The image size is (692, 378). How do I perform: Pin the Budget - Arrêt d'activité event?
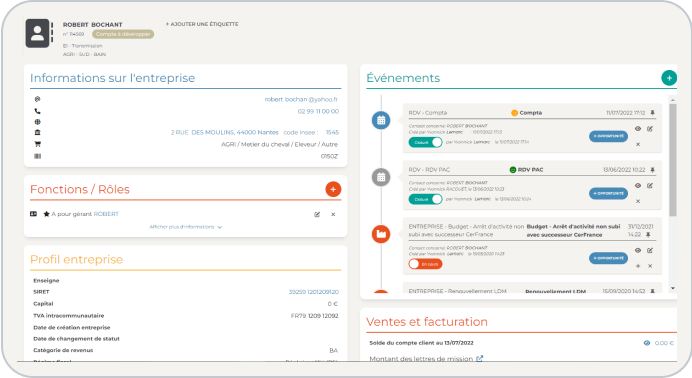coord(648,235)
